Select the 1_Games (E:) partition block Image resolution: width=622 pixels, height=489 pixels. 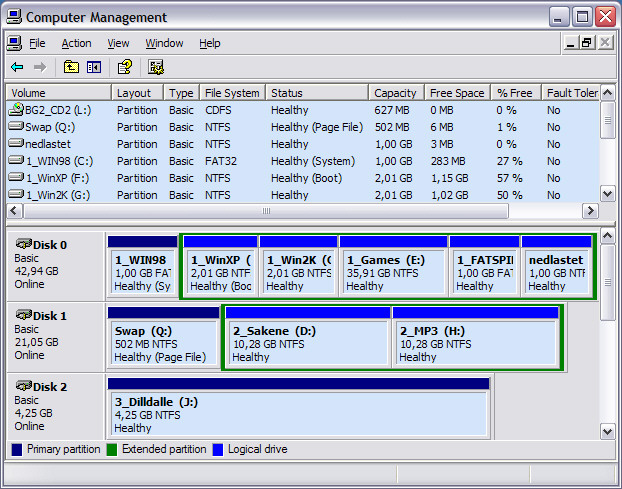click(394, 266)
